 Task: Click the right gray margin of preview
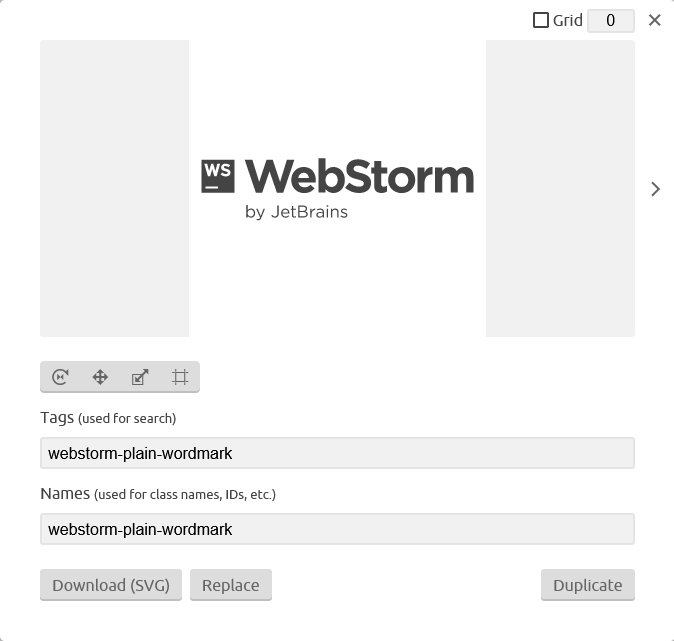click(560, 188)
